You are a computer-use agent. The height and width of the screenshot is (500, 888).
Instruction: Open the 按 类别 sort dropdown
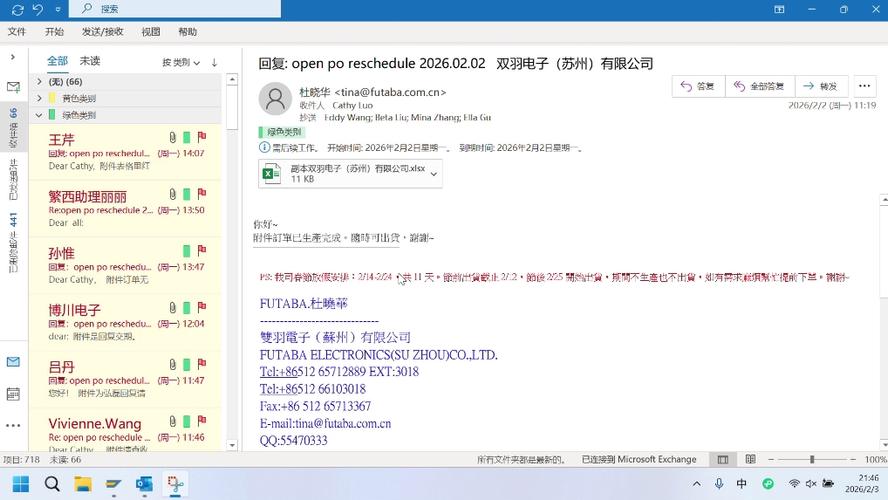[181, 62]
